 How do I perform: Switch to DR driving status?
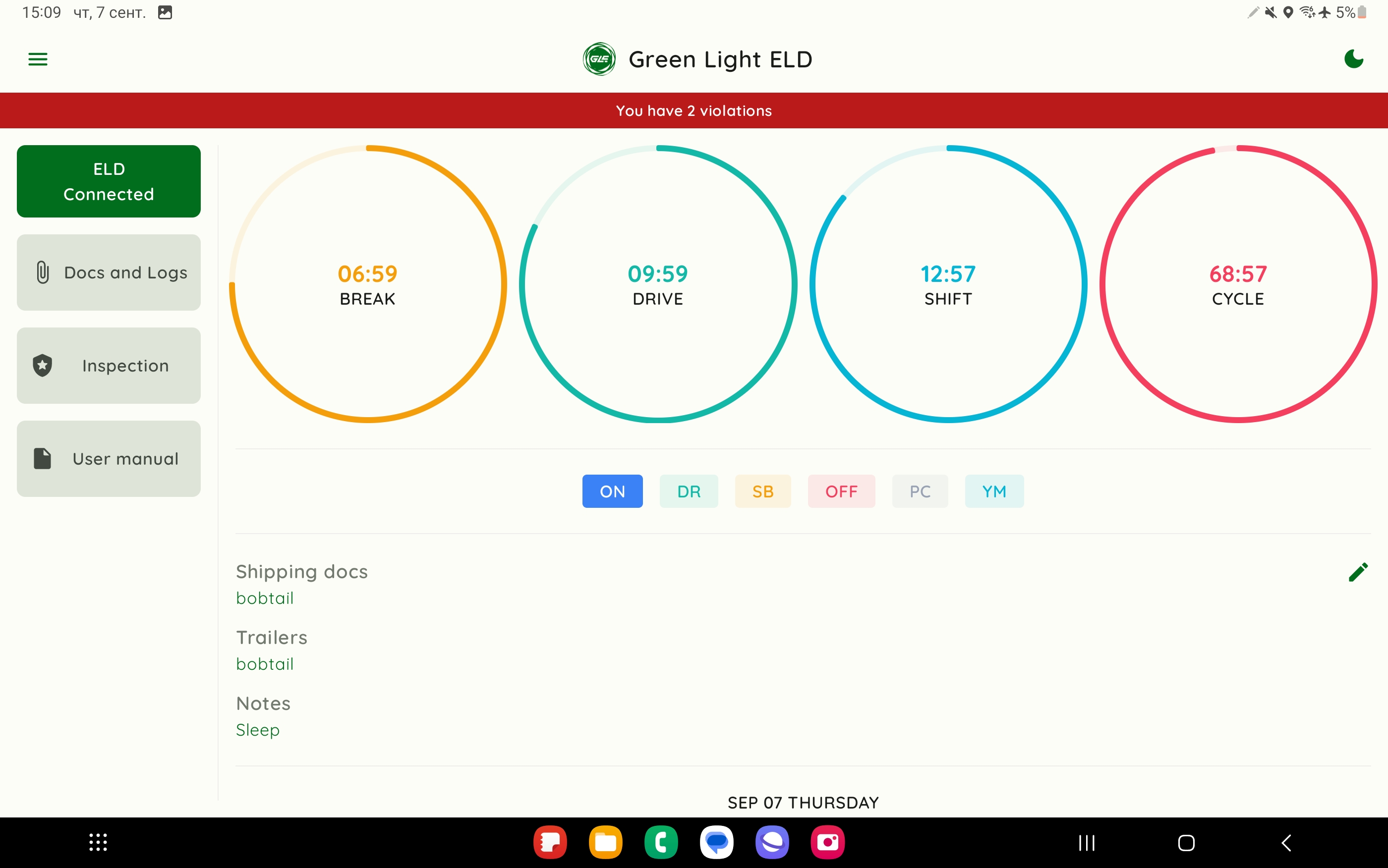pos(689,491)
